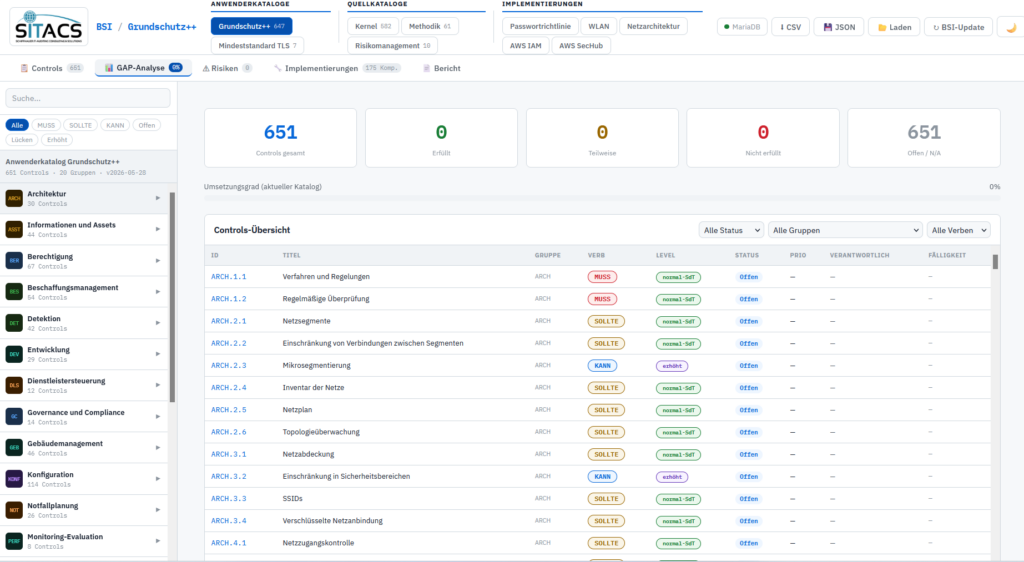
Task: Click the GEB icon beside Gebäudemanagement
Action: click(14, 447)
